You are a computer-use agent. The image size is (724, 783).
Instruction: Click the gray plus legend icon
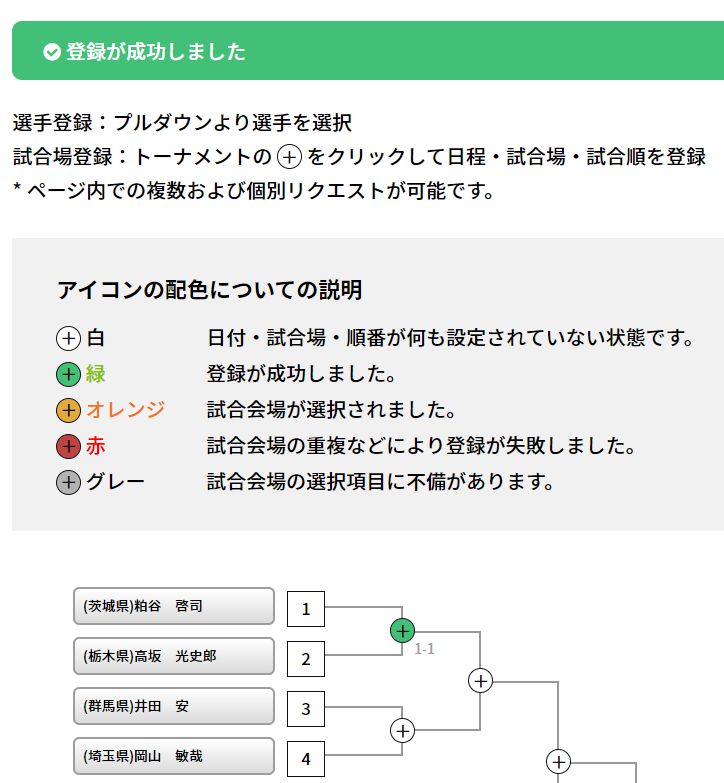click(x=68, y=482)
